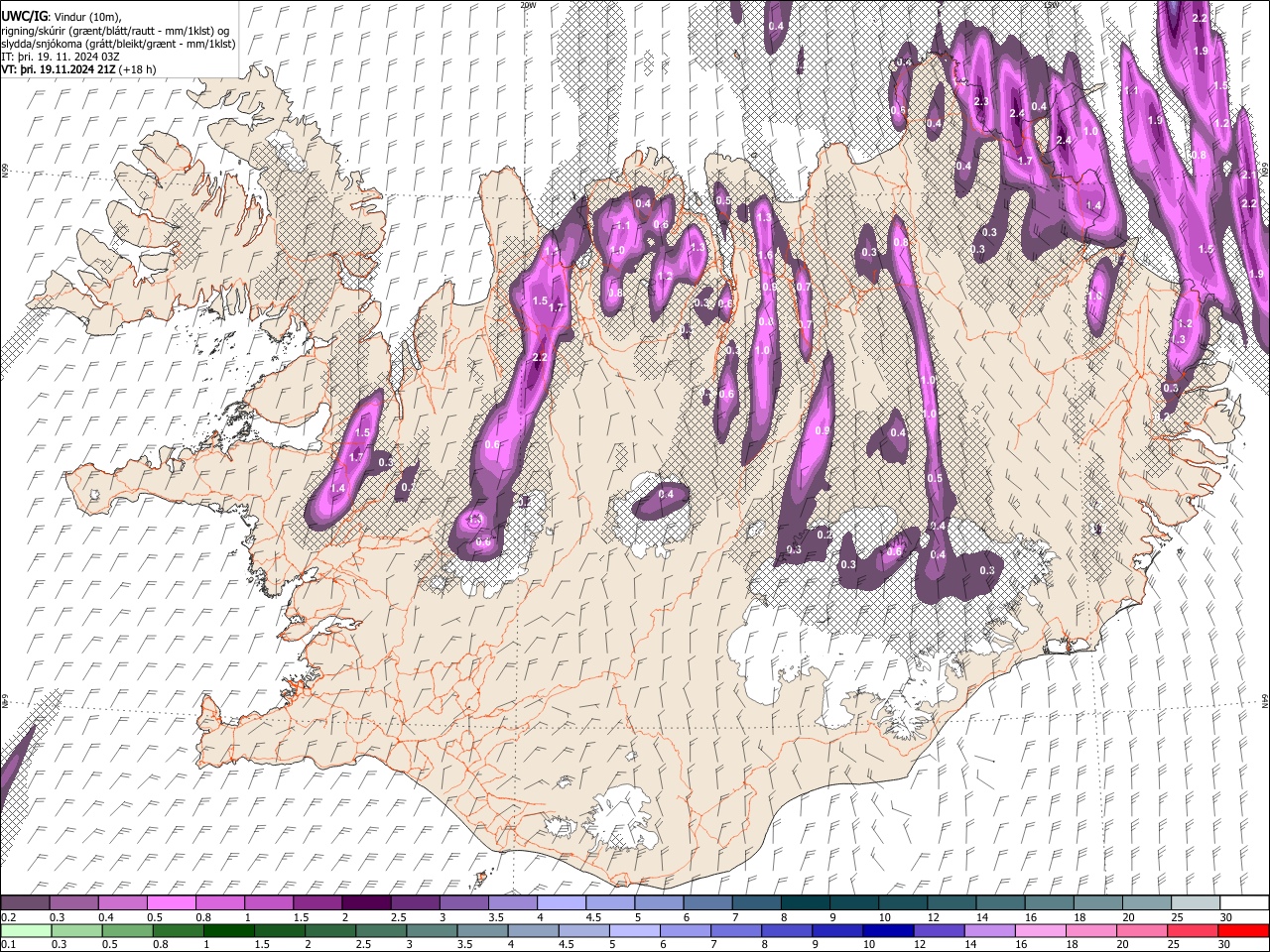
Task: Click the 'Vindur (10m),' text in the header
Action: point(87,18)
